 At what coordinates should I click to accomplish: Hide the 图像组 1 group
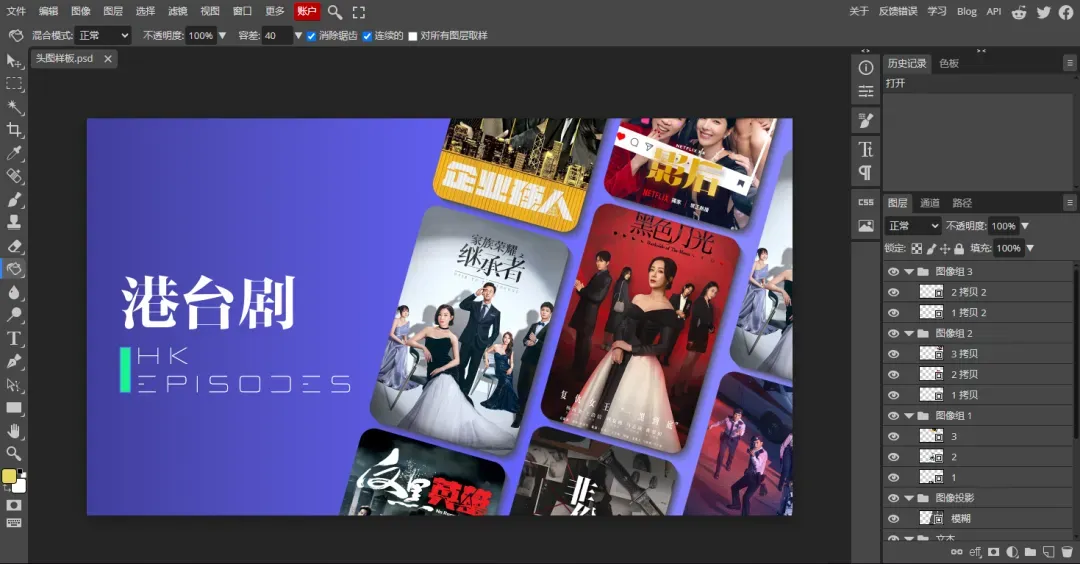pyautogui.click(x=893, y=416)
